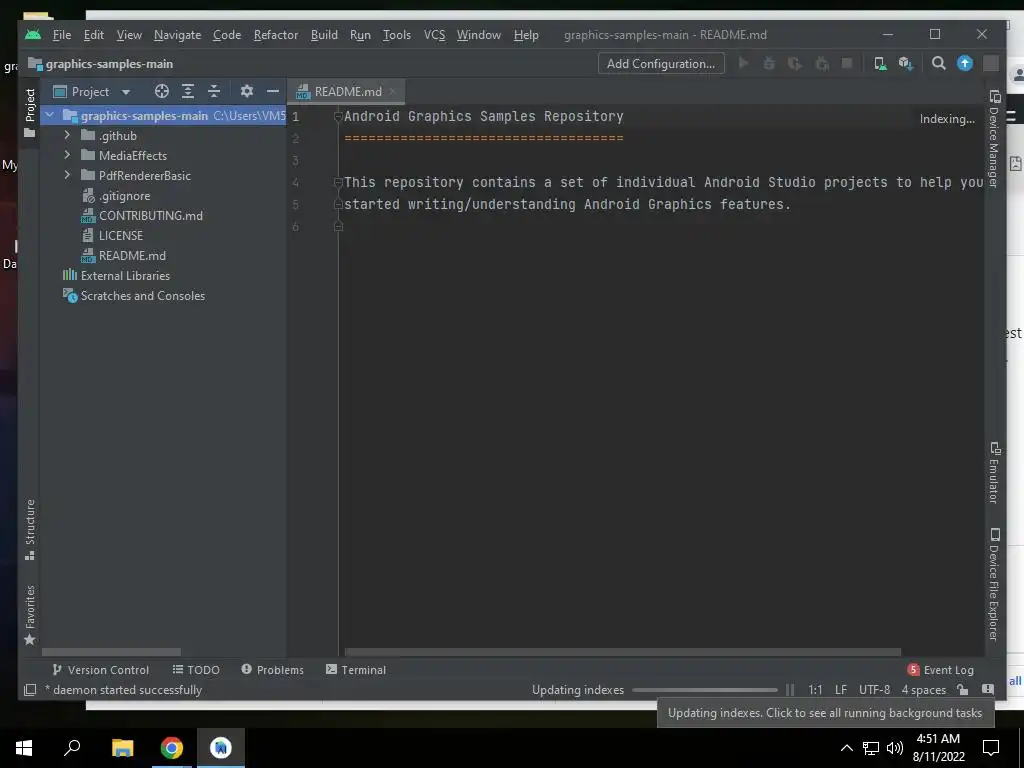
Task: Open the Refactor menu
Action: pyautogui.click(x=276, y=35)
